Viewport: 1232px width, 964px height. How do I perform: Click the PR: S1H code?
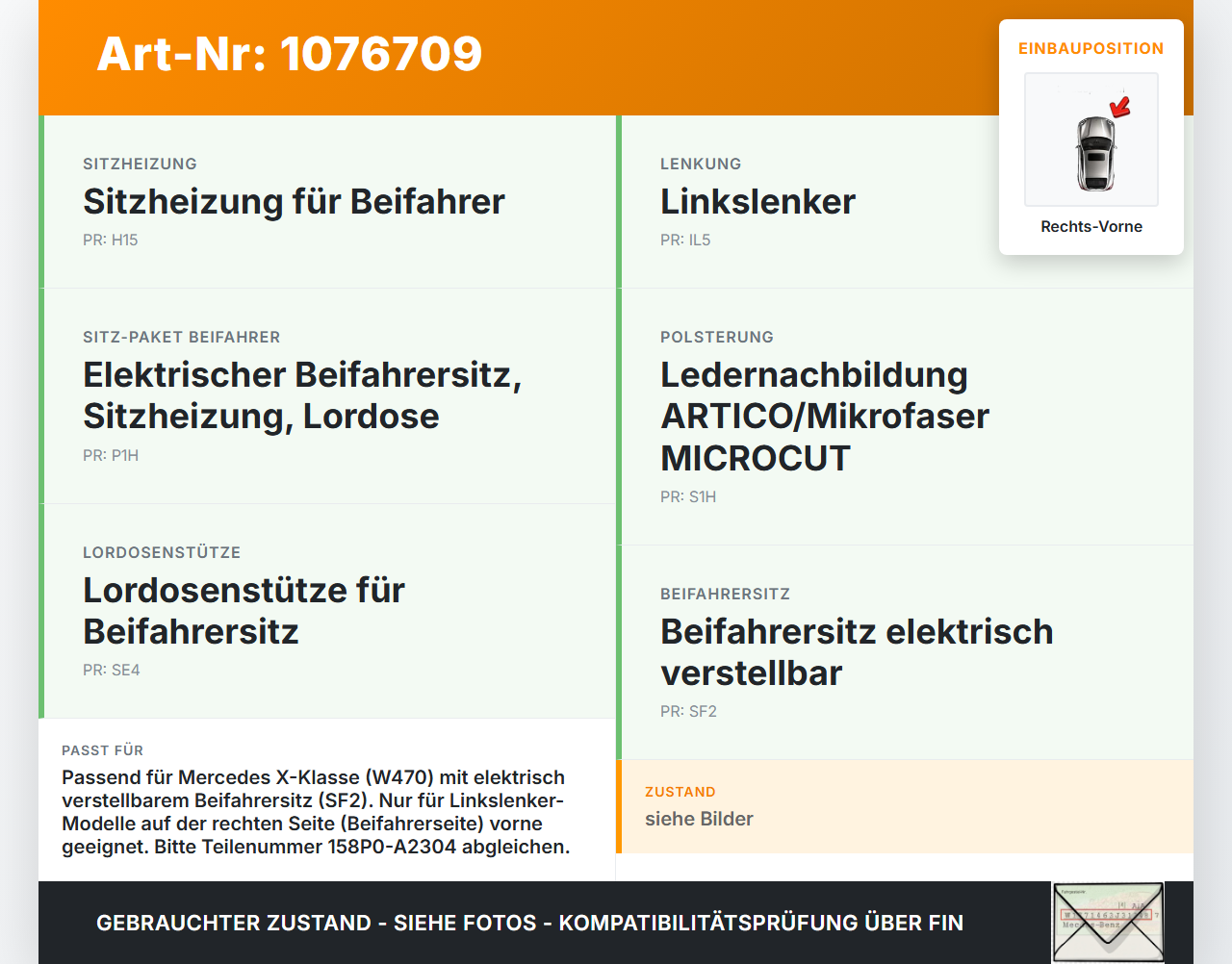pos(688,496)
